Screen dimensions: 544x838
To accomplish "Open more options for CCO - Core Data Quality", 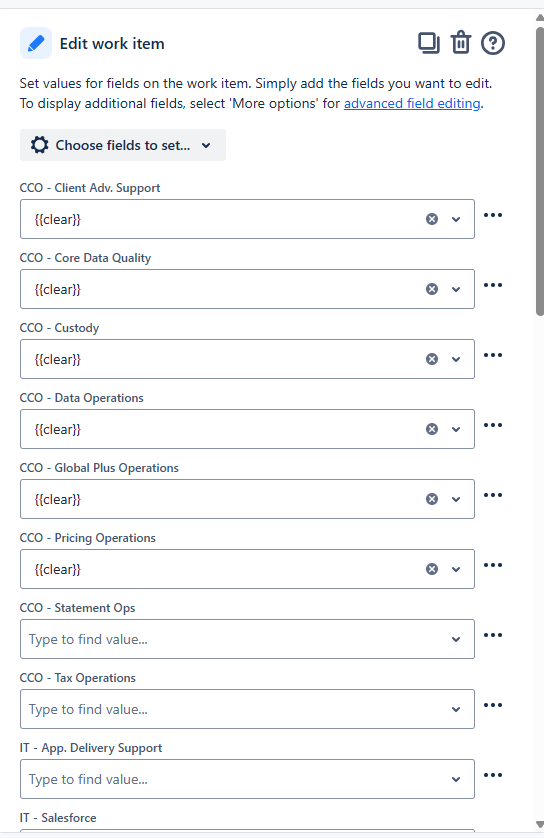I will 493,285.
